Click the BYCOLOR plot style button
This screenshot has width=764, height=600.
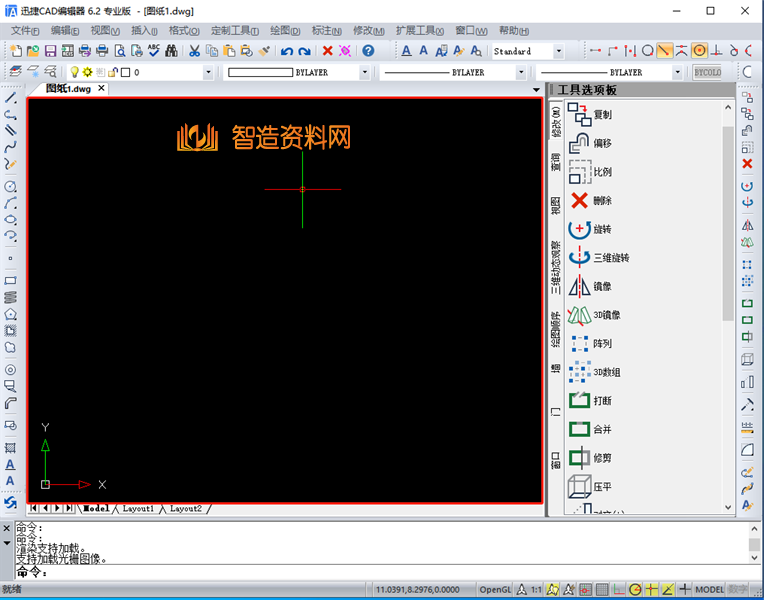coord(707,72)
